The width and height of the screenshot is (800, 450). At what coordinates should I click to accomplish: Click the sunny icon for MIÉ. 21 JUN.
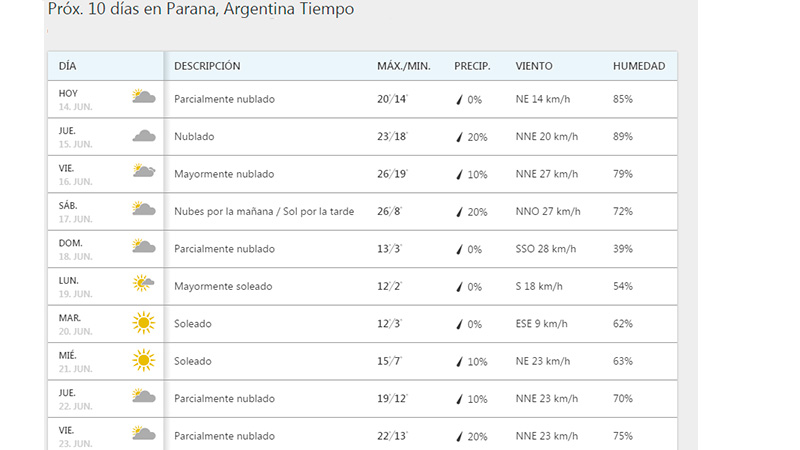point(143,359)
